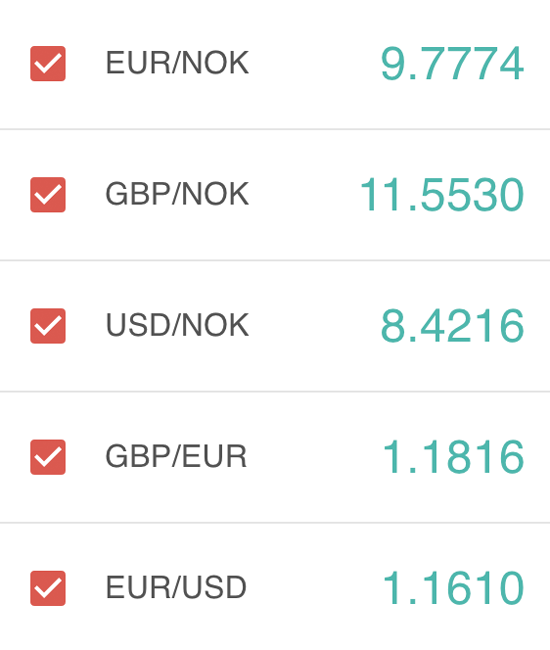
Task: Click the divider line under the EUR/NOK row
Action: pos(275,129)
